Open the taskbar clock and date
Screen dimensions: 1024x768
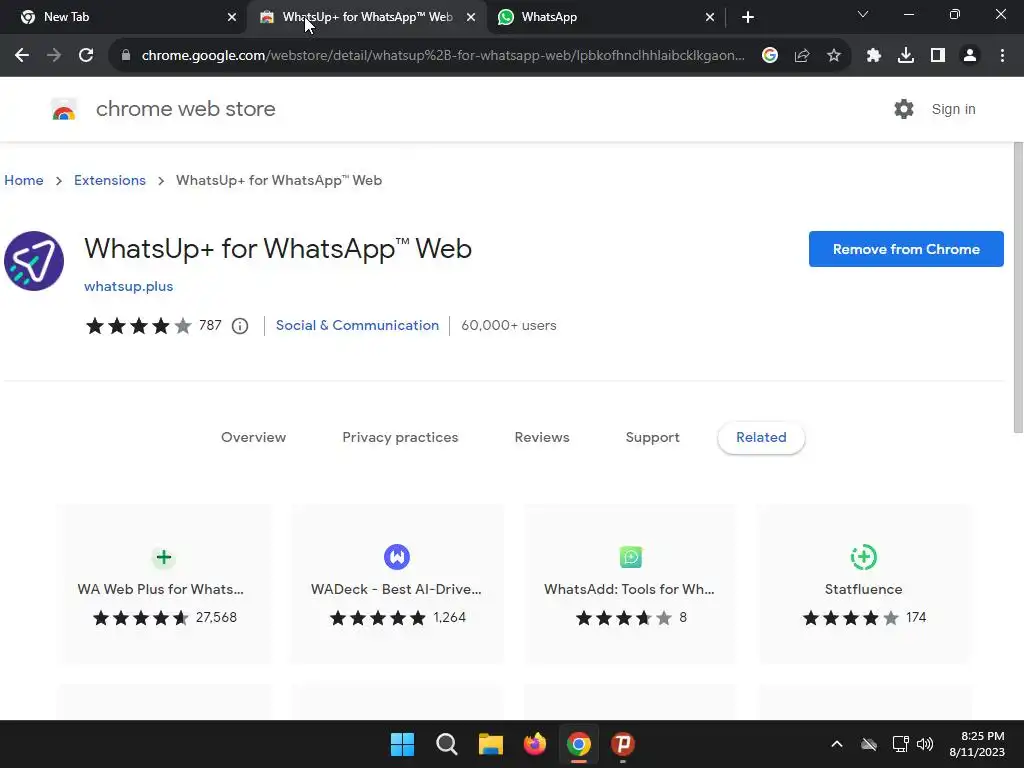pyautogui.click(x=977, y=744)
